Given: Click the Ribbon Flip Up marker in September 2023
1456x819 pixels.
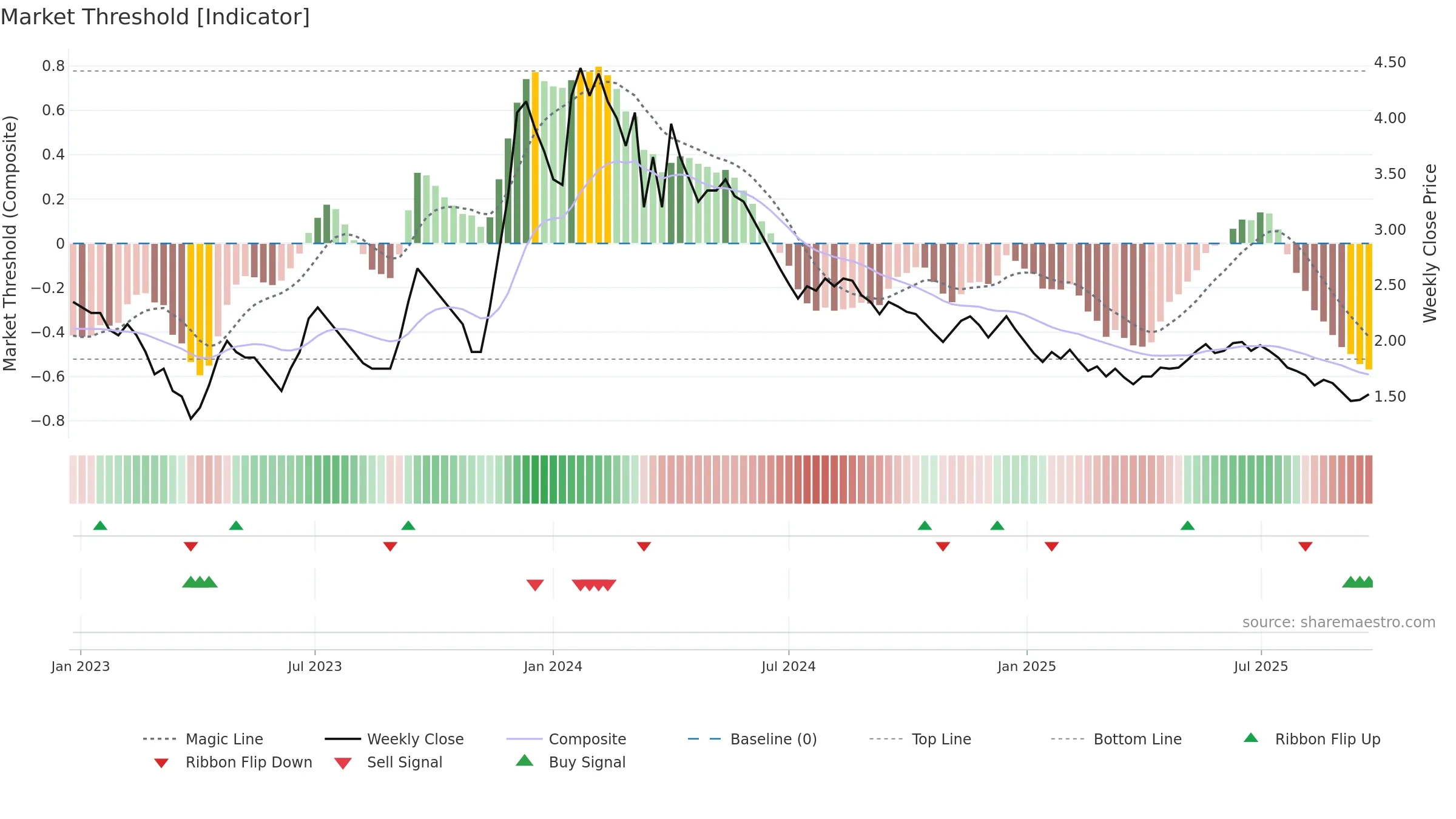Looking at the screenshot, I should point(408,525).
